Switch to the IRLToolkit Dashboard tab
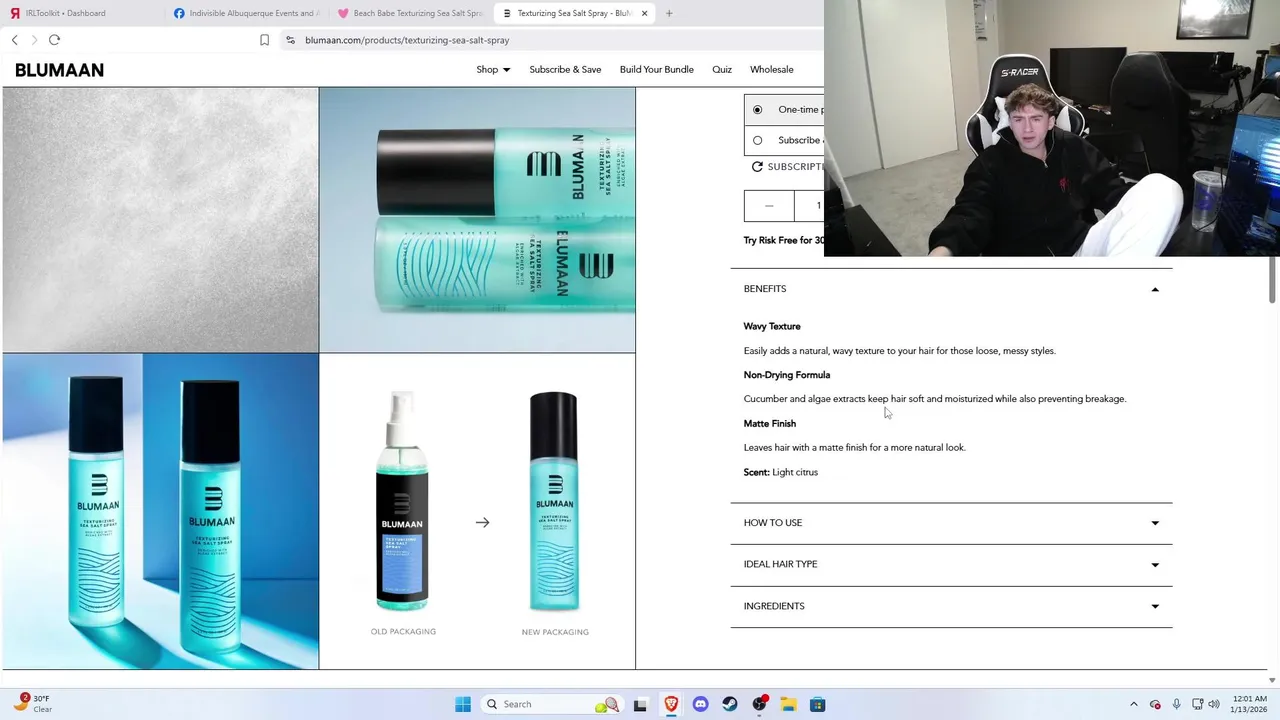The height and width of the screenshot is (720, 1280). 80,13
